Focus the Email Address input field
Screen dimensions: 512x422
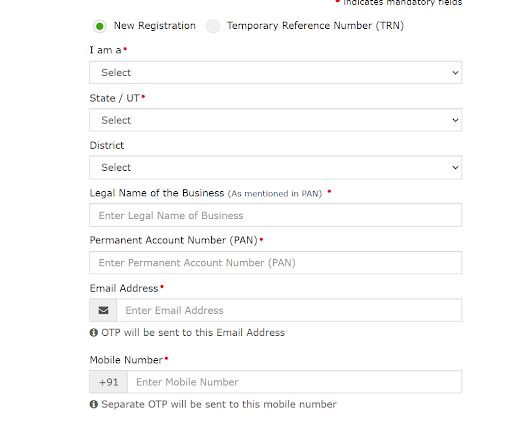tap(289, 310)
